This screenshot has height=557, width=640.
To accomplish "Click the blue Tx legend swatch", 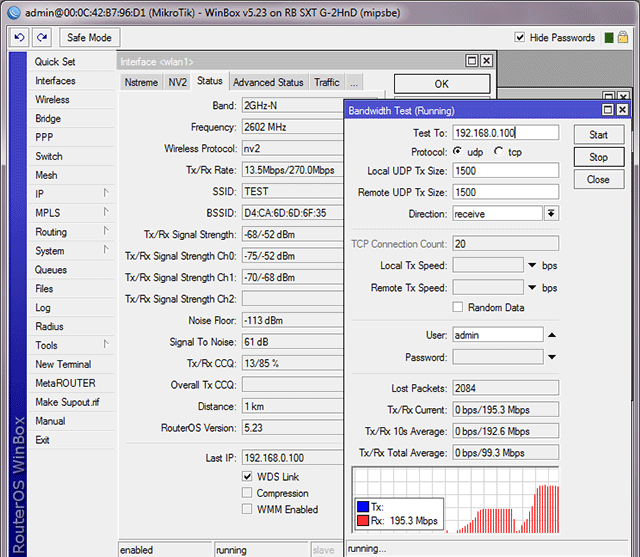I will 363,507.
